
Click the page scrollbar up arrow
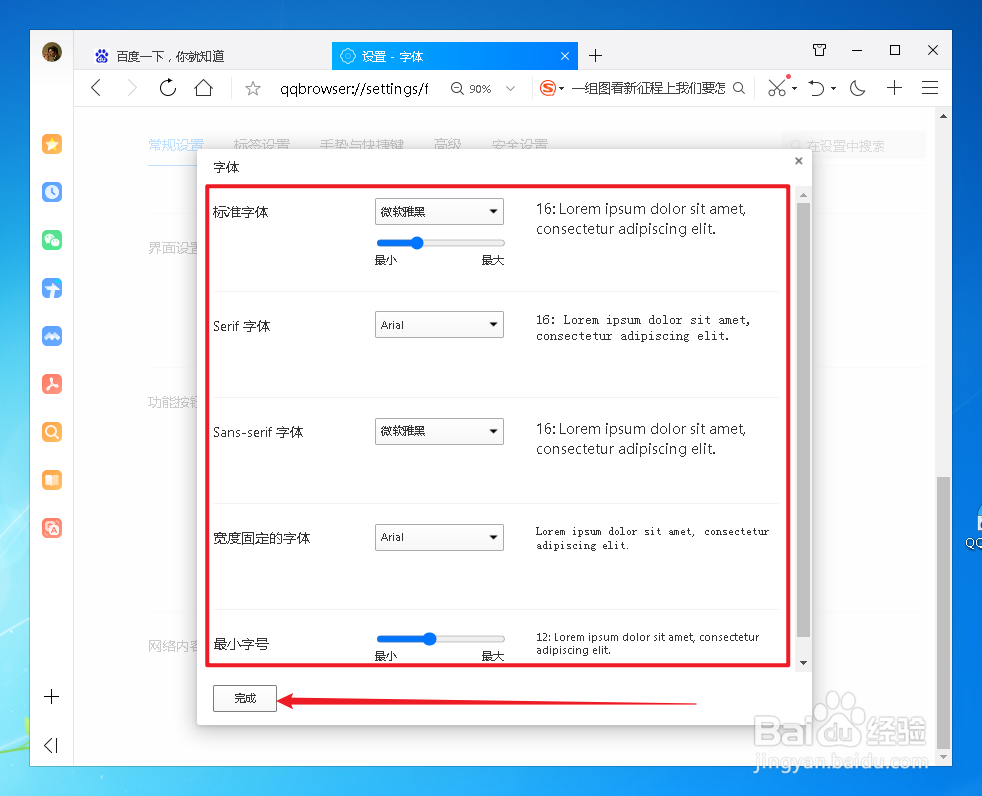(943, 116)
